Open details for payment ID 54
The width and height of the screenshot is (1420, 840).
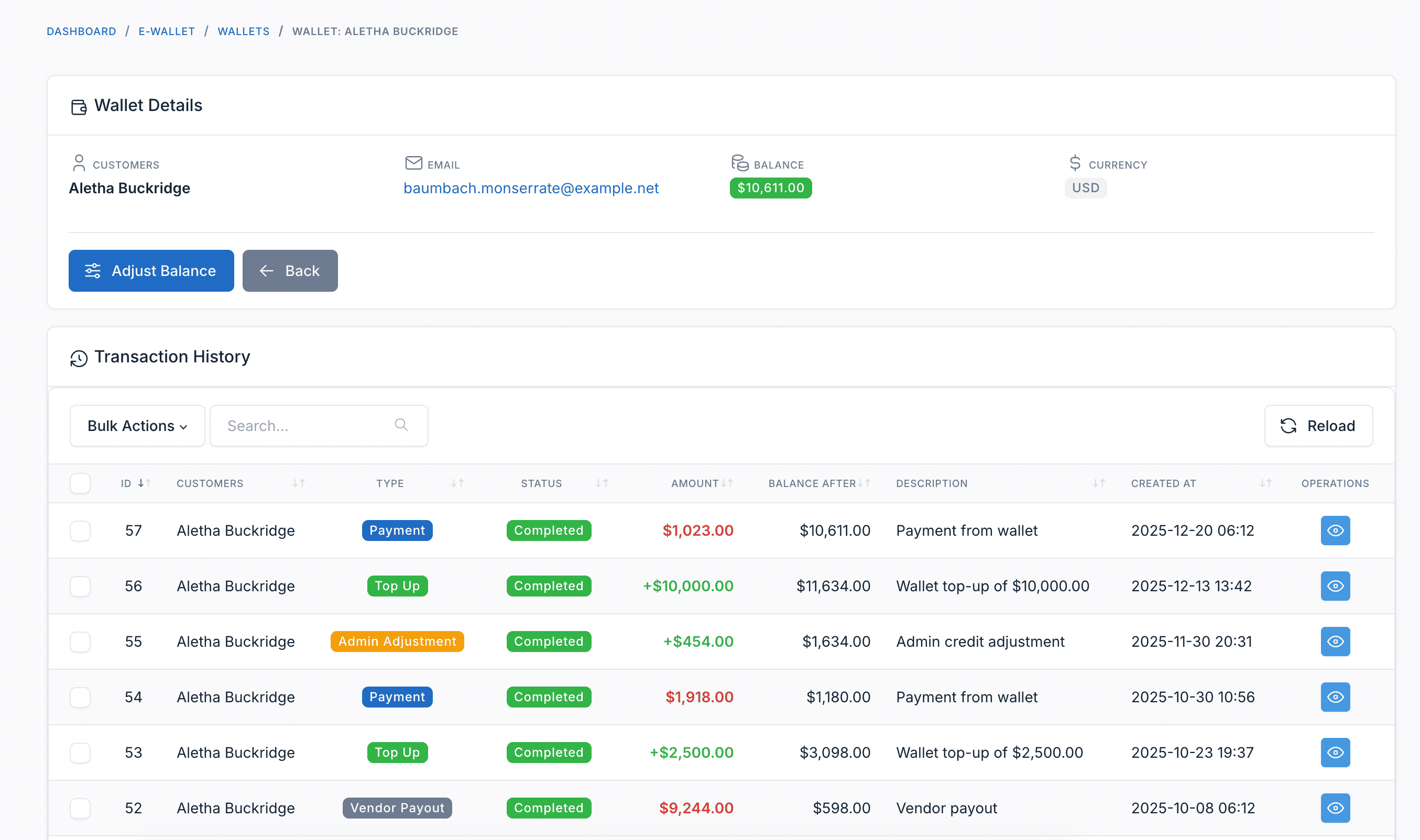[1335, 697]
